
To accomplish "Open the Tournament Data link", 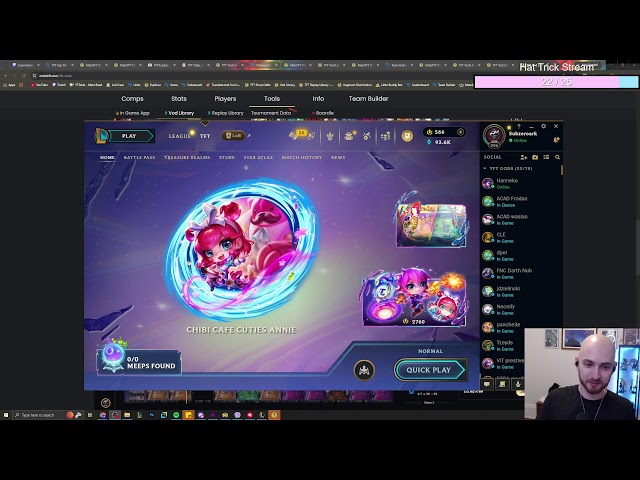I will 271,113.
